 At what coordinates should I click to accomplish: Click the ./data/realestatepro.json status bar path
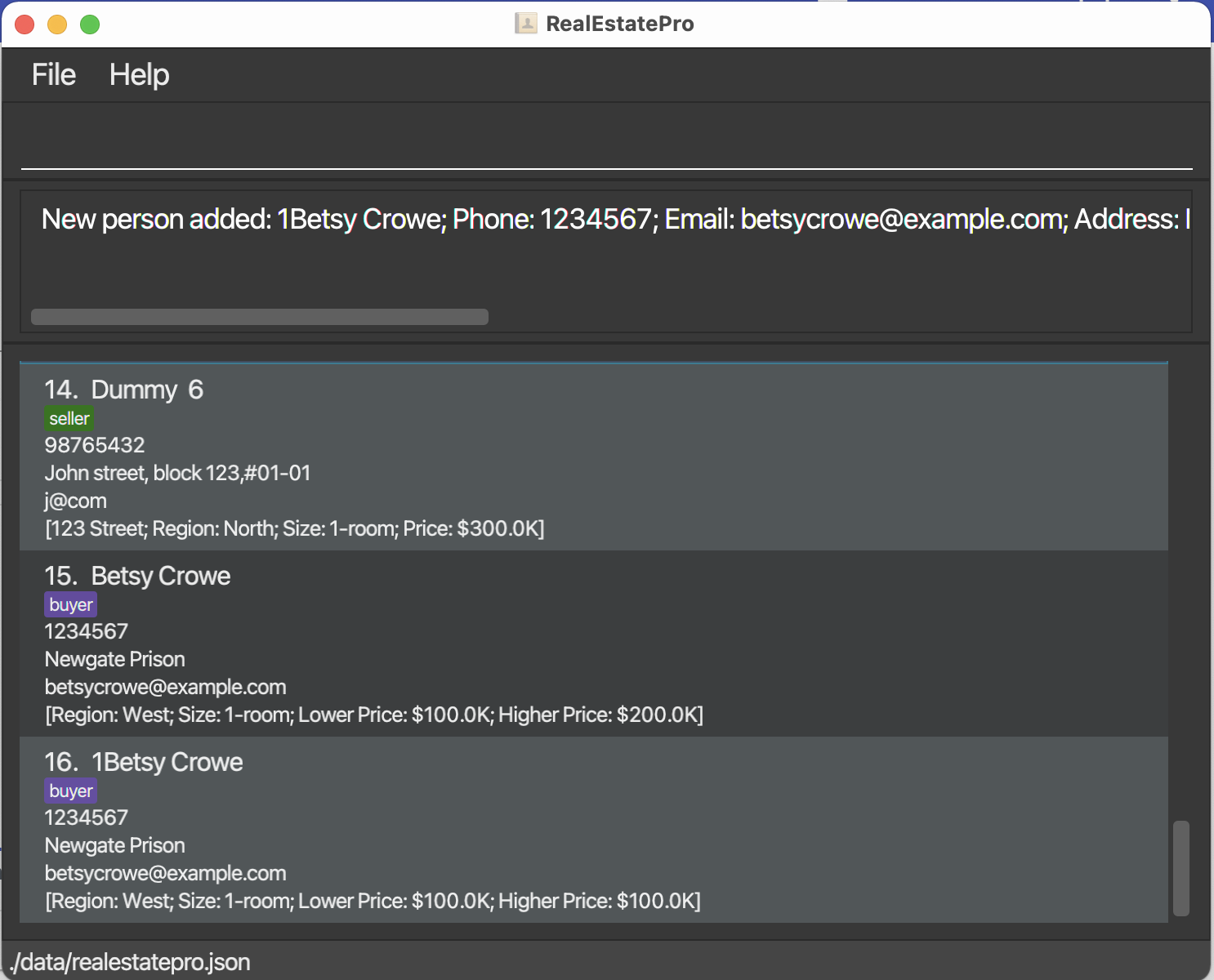131,962
